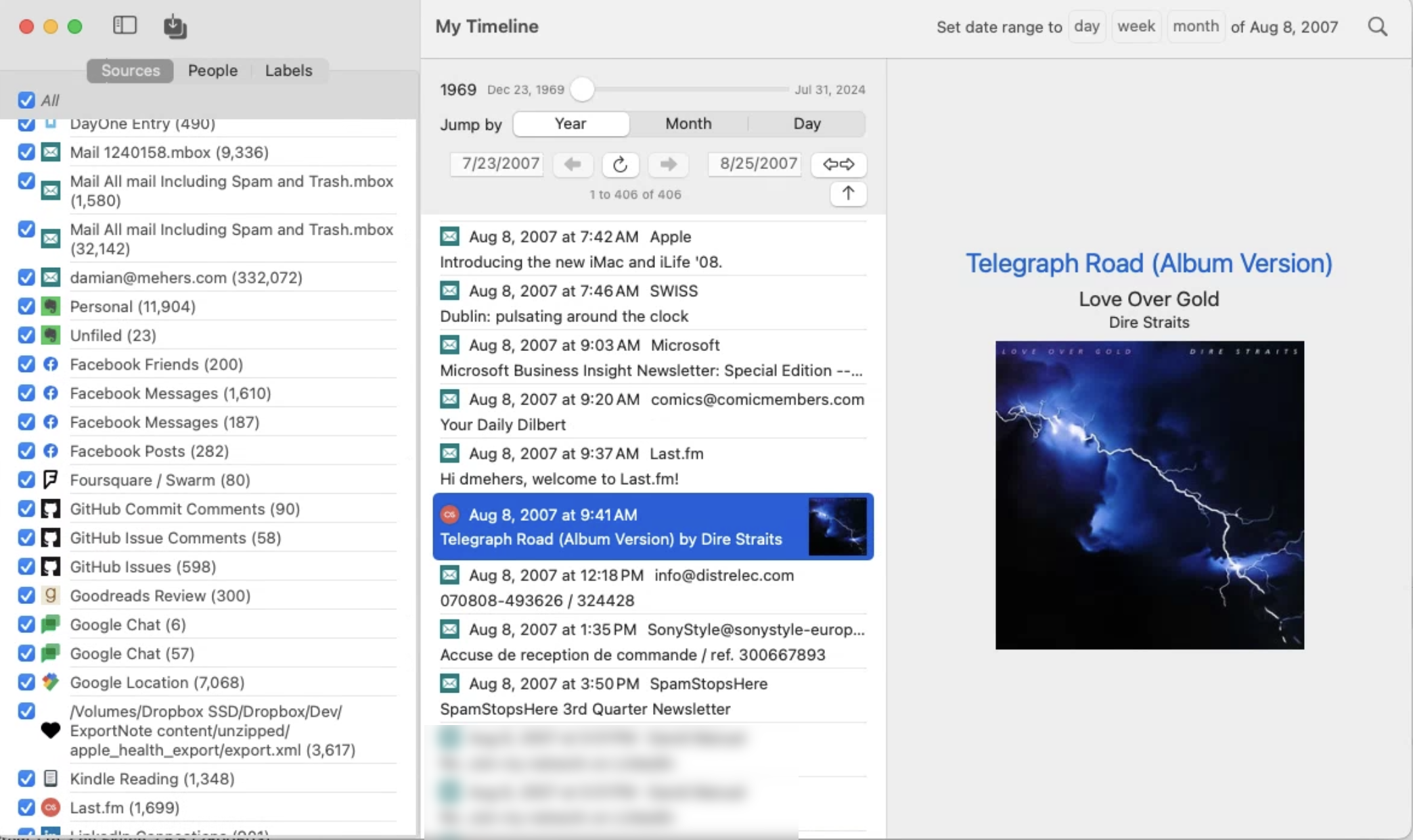Select Microsoft Business Insight Newsletter entry
This screenshot has width=1413, height=840.
click(x=653, y=358)
